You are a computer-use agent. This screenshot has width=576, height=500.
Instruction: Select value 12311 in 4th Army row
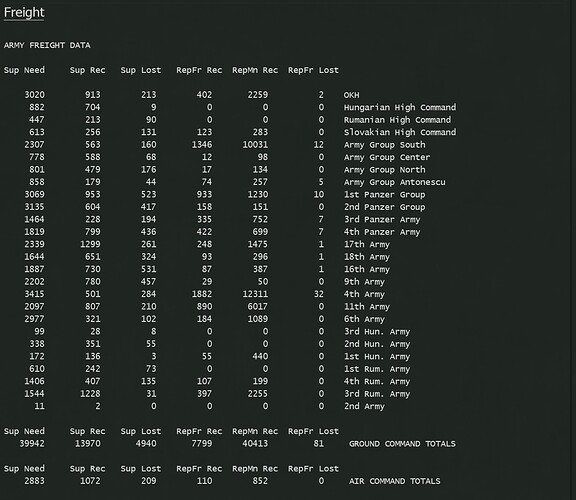point(255,294)
